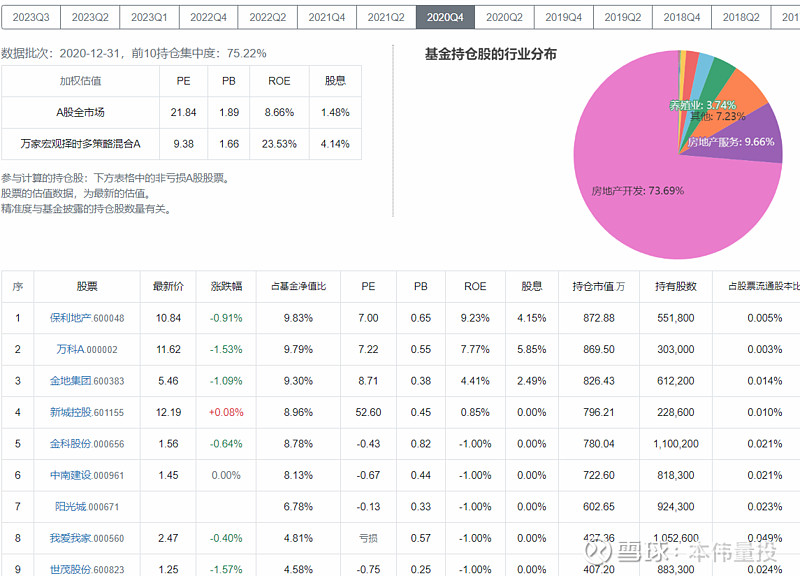Open the 2022Q2 tab
This screenshot has width=800, height=576.
267,17
